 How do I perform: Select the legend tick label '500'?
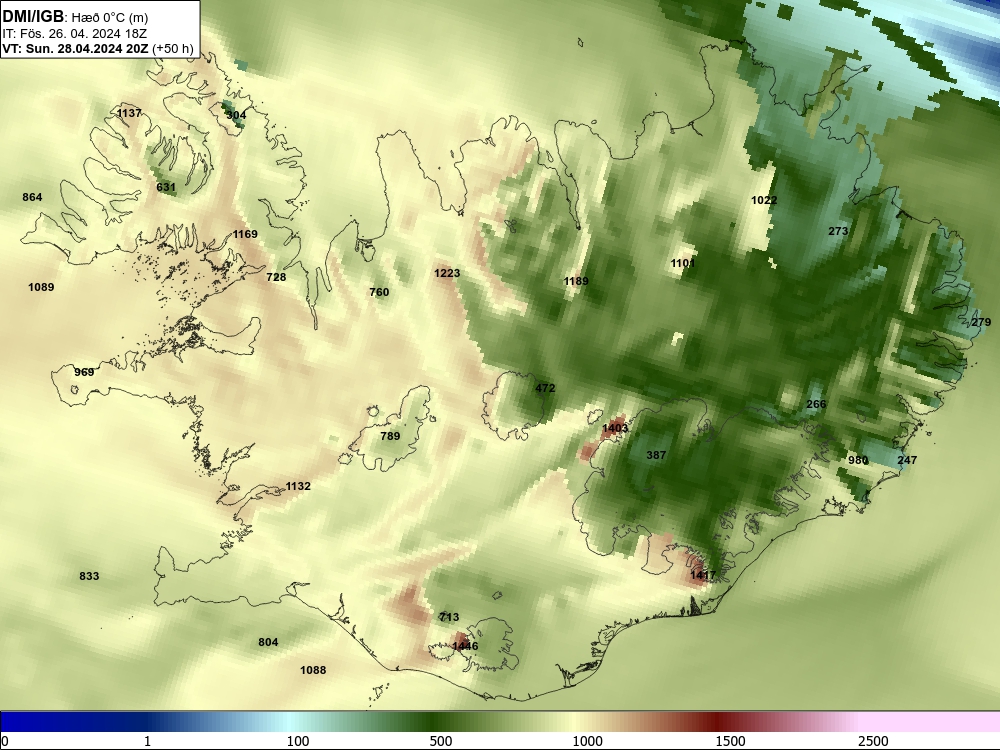point(441,741)
